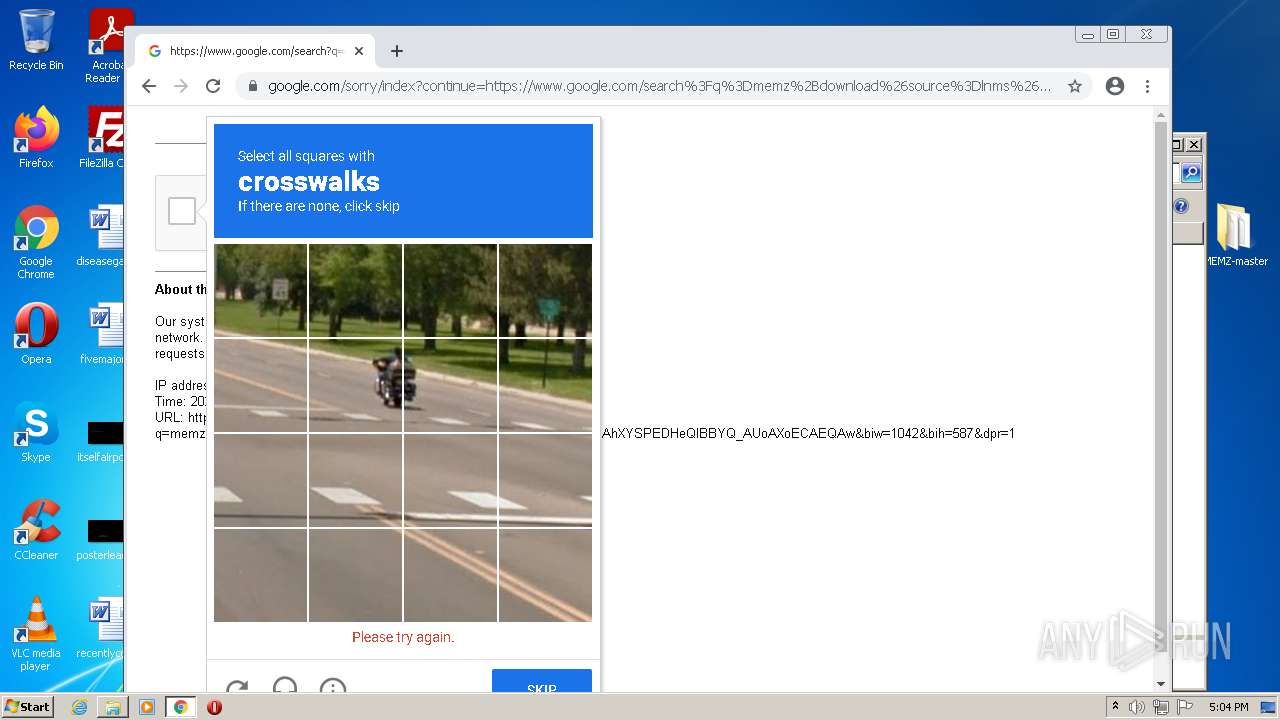
Task: Open captcha help information icon
Action: [x=333, y=687]
